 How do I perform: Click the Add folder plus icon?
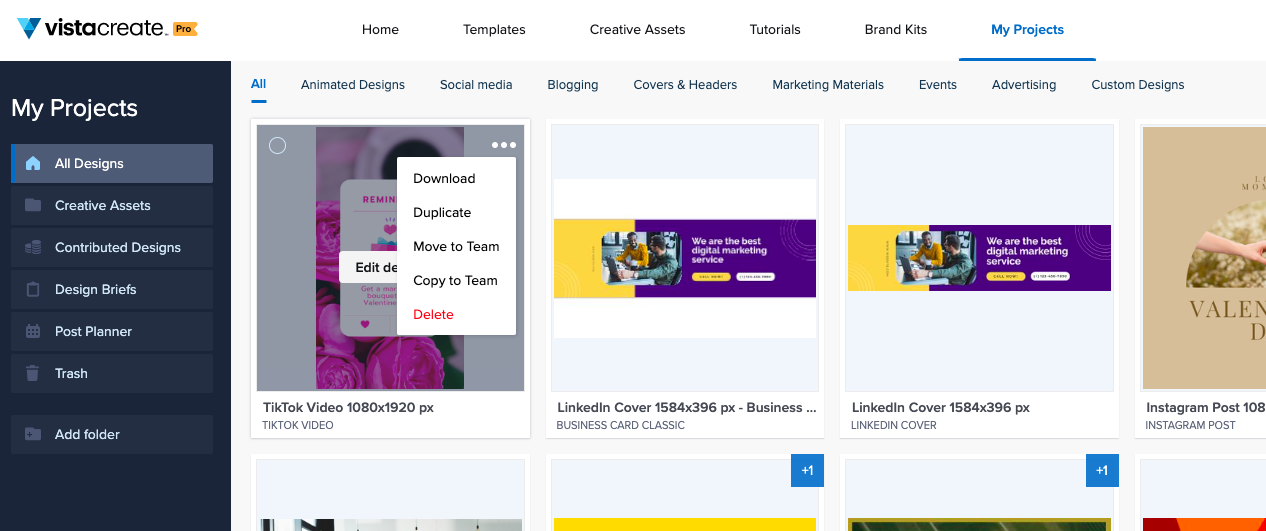pos(33,434)
